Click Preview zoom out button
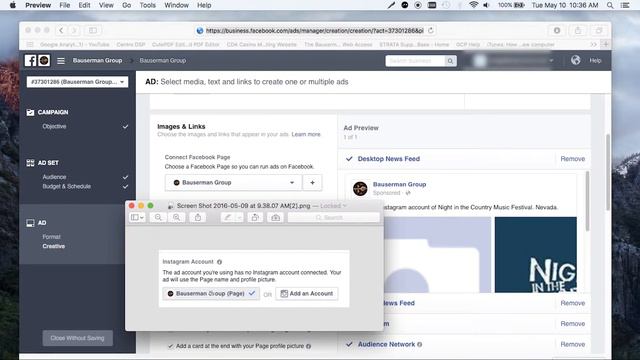640x360 pixels. tap(158, 218)
